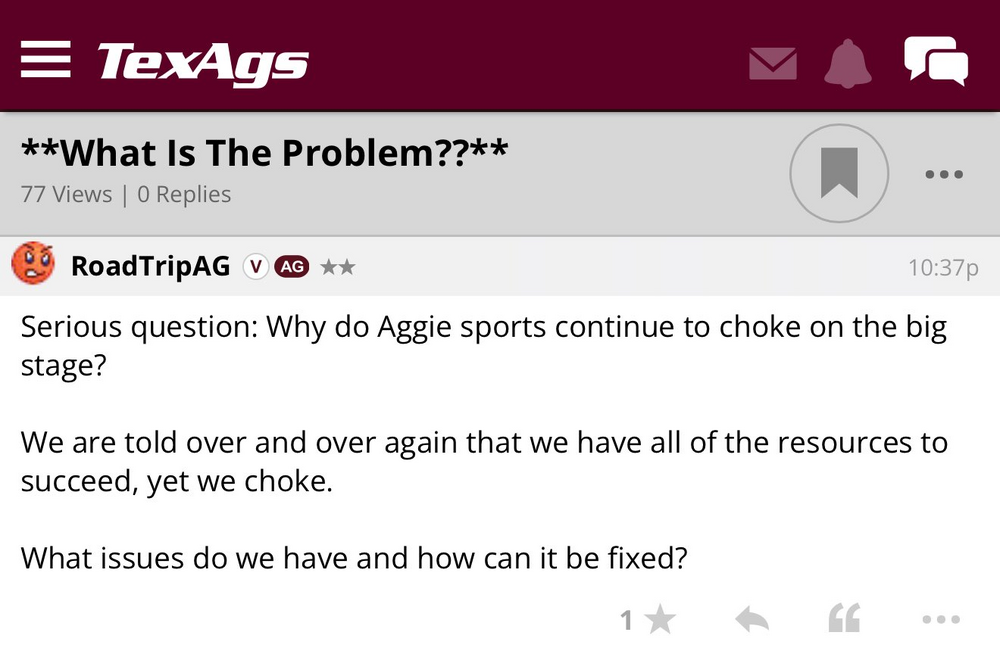Click the two-star user rank icon
The width and height of the screenshot is (1000, 654).
pos(337,267)
